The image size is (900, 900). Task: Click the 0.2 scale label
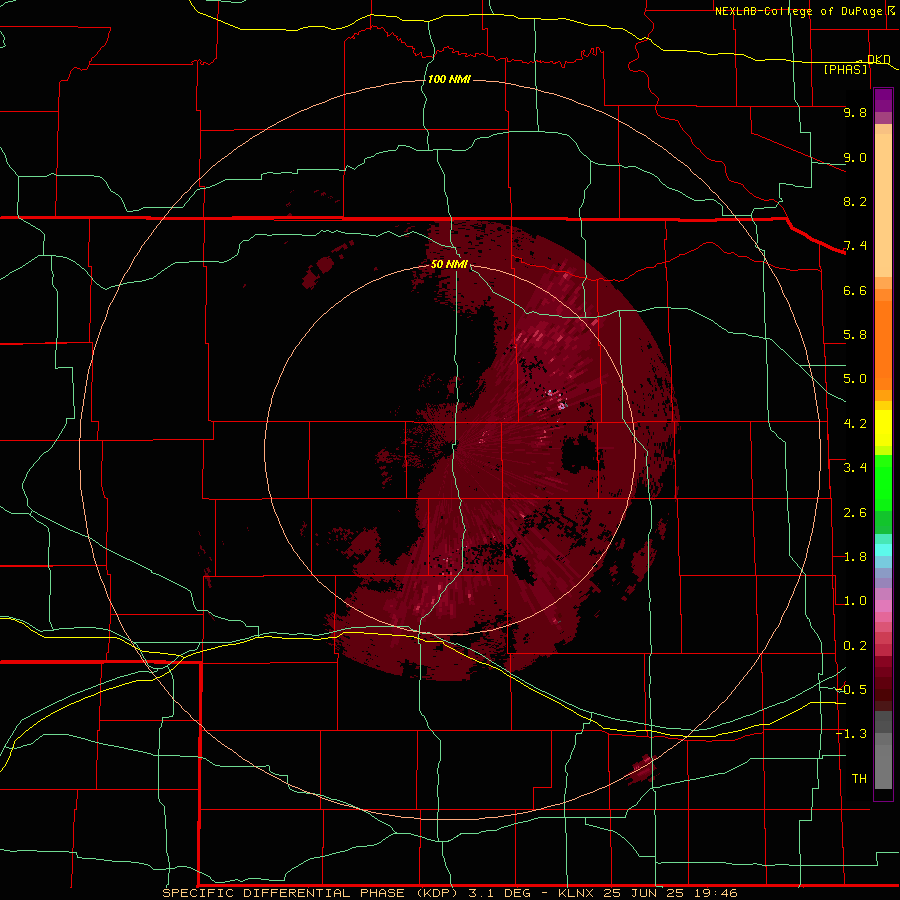point(855,646)
